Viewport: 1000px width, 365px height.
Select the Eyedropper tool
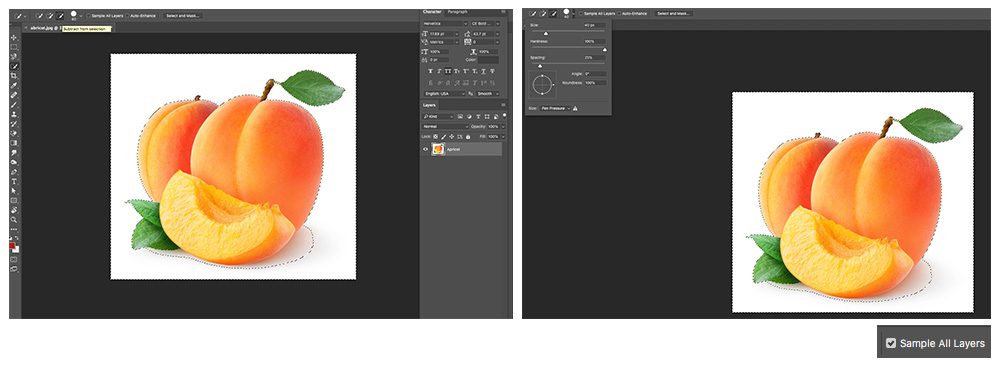14,85
